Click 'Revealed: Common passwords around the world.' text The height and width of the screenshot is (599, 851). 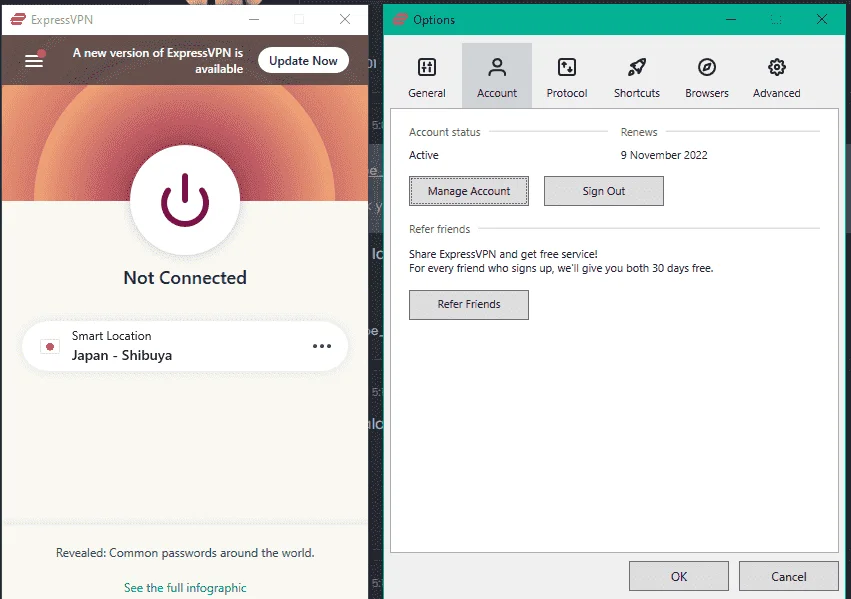(185, 553)
